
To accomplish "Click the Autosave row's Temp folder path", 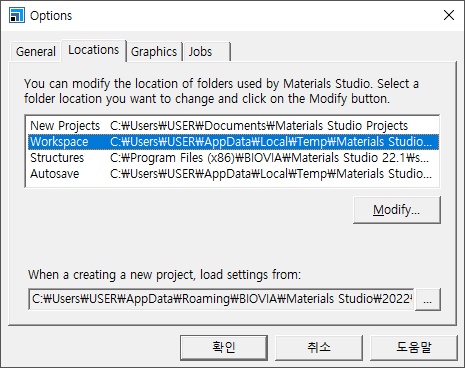I will 271,174.
